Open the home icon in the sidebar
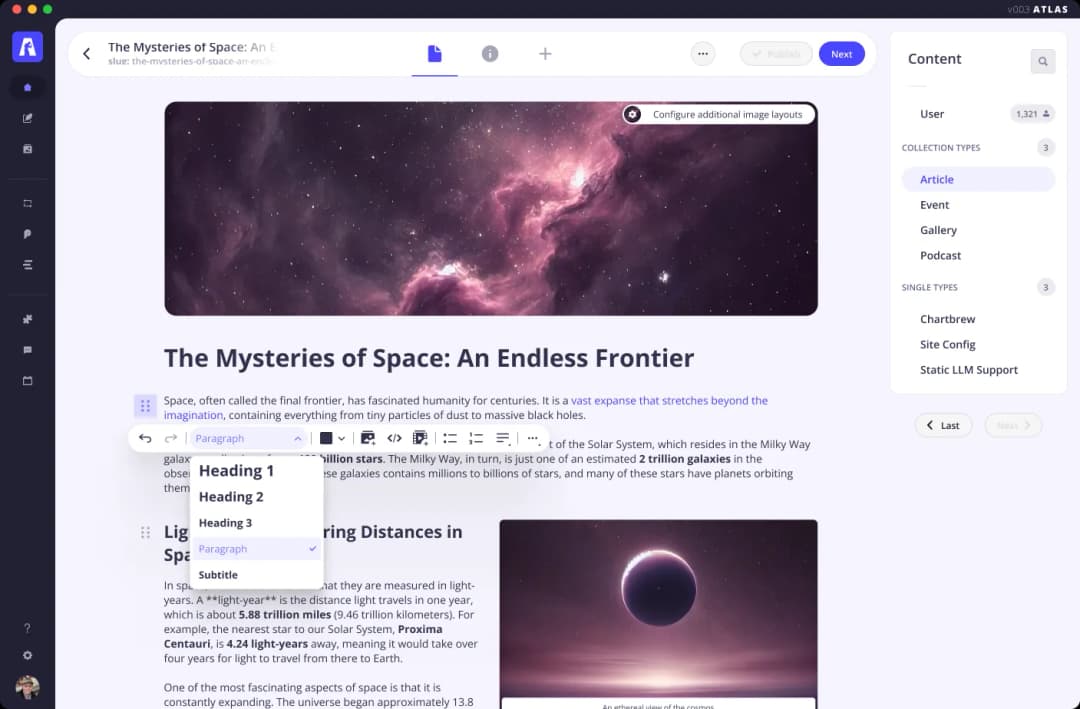1080x709 pixels. click(28, 88)
